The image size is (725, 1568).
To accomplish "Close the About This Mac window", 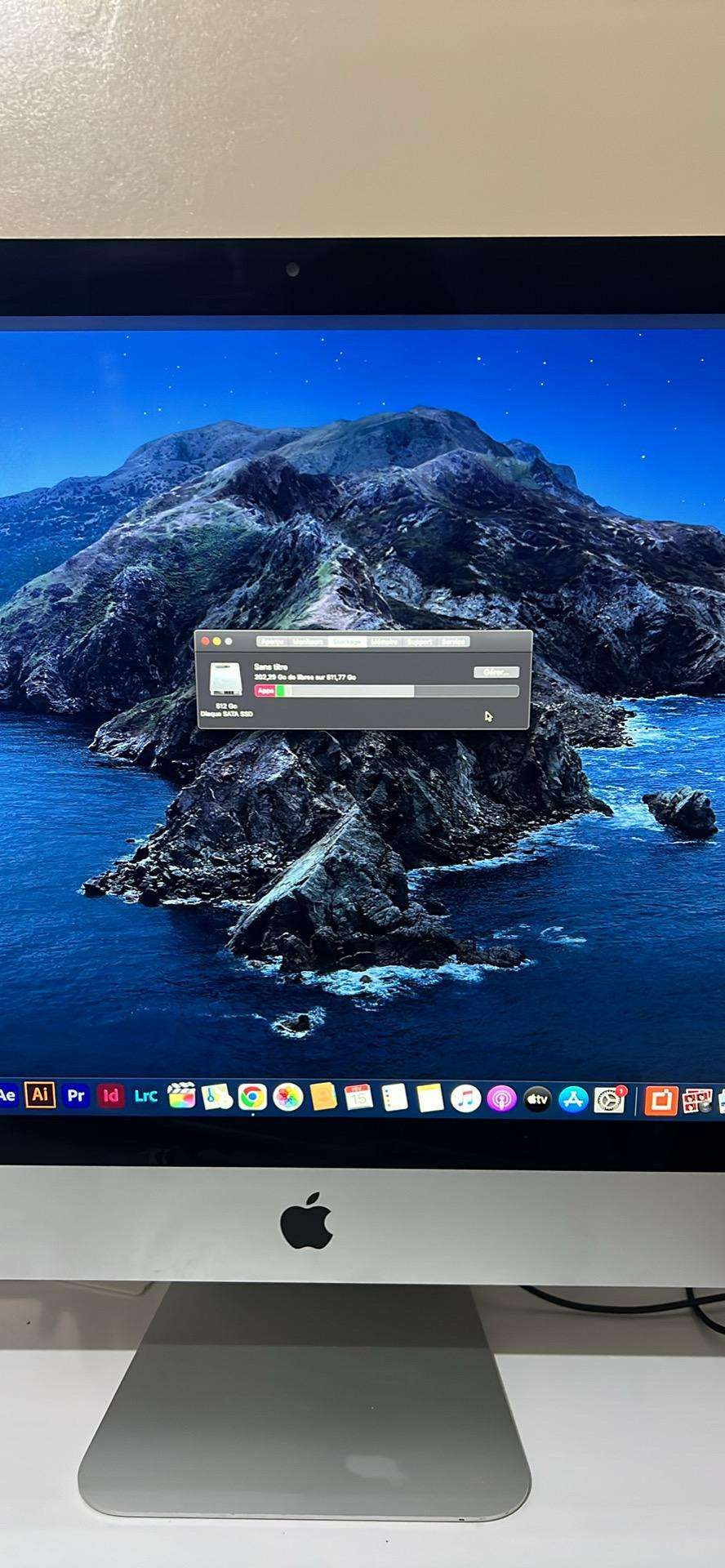I will pyautogui.click(x=206, y=641).
